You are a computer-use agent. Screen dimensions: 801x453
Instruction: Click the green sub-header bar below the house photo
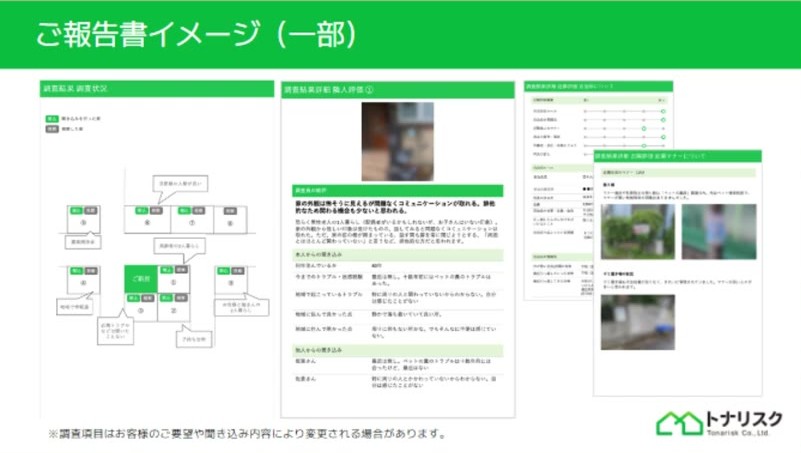pyautogui.click(x=397, y=190)
